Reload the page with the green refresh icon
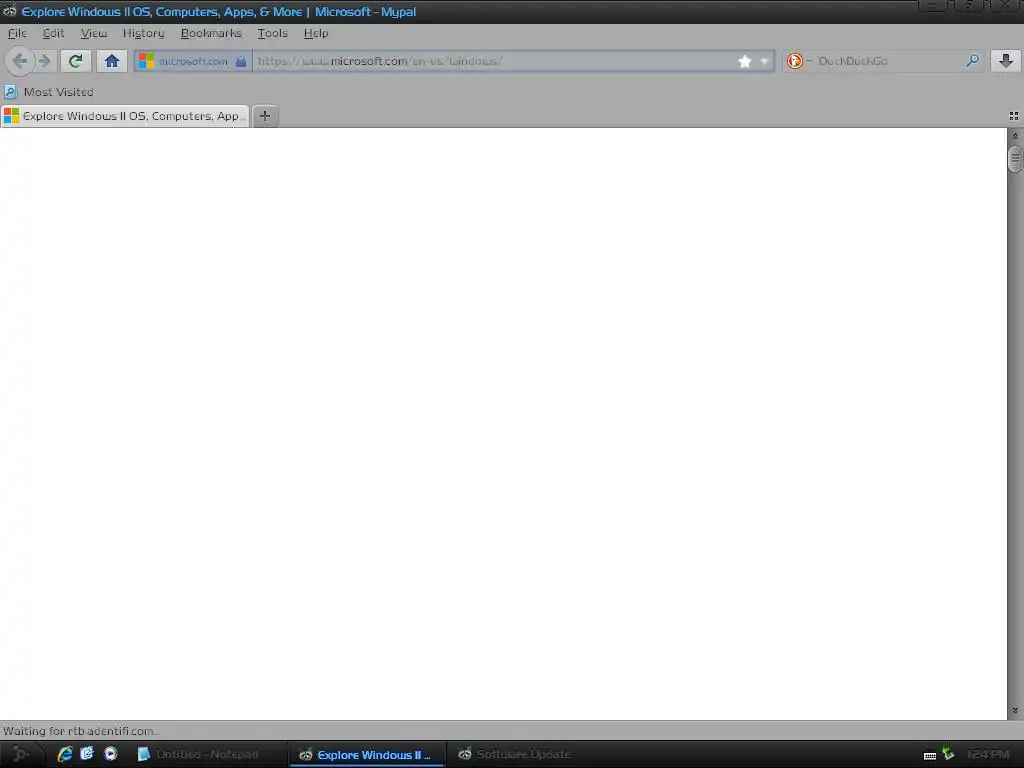Screen dimensions: 1024x768 click(75, 61)
